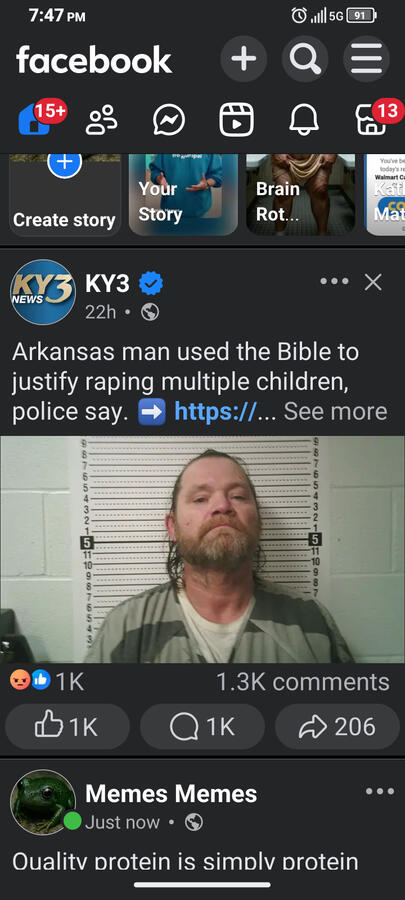
Task: Share the post using 206 button
Action: click(337, 727)
